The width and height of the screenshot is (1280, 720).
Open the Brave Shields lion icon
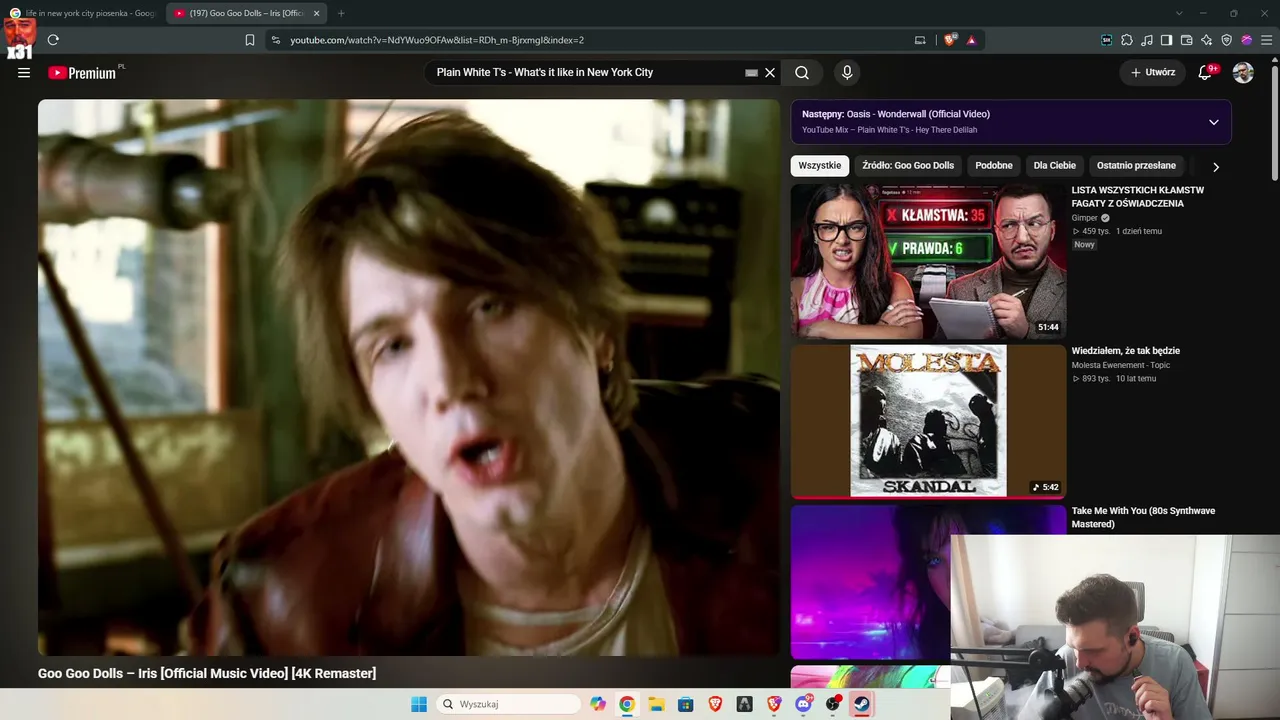coord(950,40)
